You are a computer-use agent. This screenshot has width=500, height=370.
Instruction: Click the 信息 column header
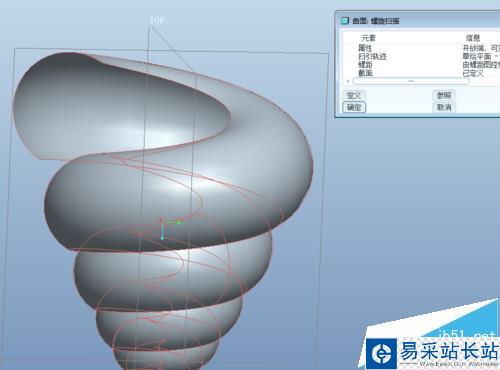473,38
